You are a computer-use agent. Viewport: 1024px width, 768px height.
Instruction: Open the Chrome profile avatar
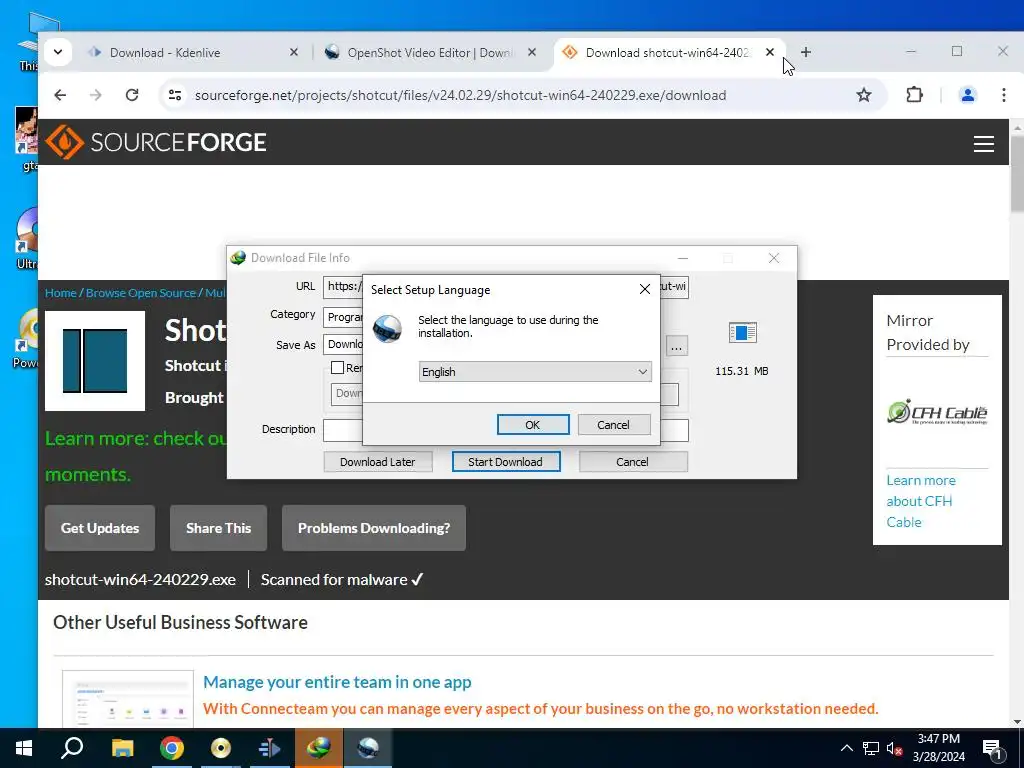(967, 95)
